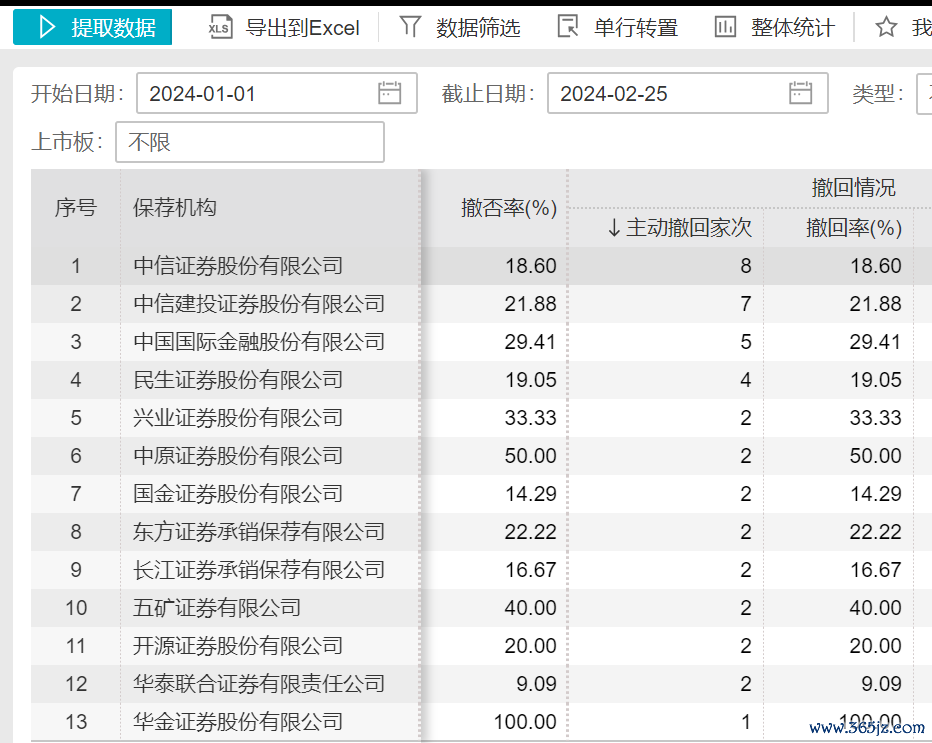Click 撤否率 value 19.05 for 民生证券
The width and height of the screenshot is (932, 743).
tap(531, 380)
